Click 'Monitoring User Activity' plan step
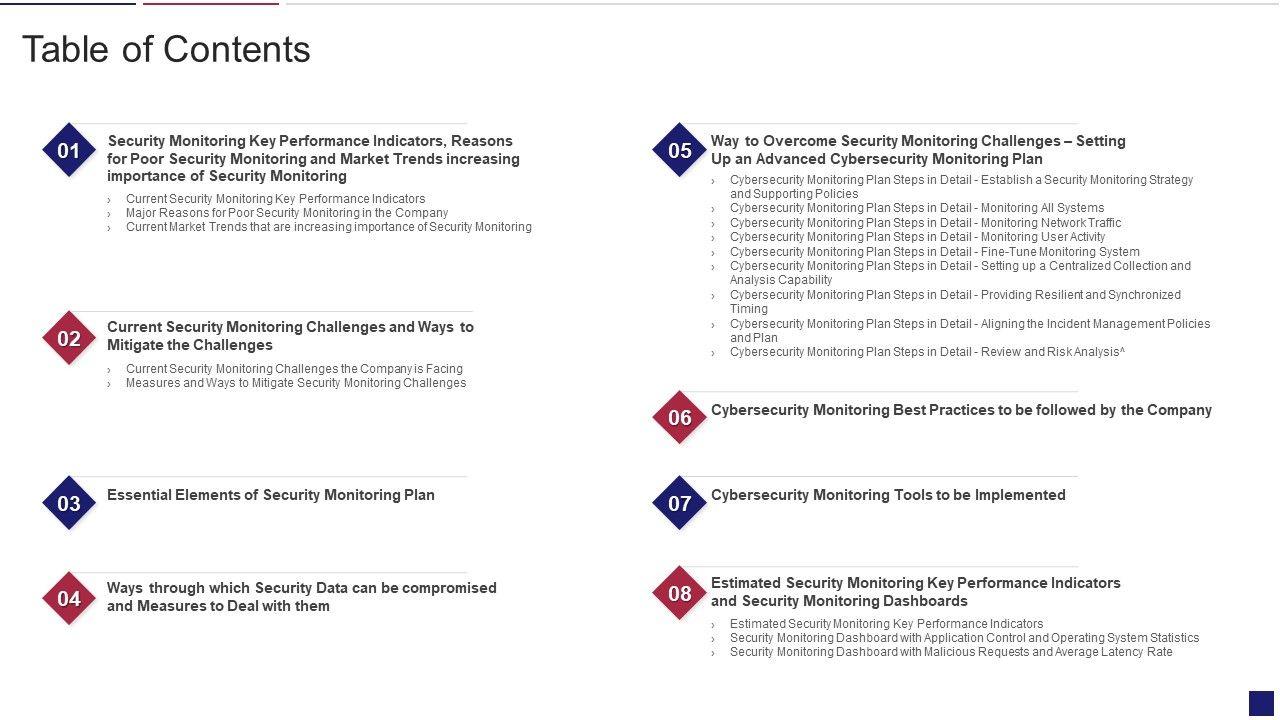1280x720 pixels. 917,237
